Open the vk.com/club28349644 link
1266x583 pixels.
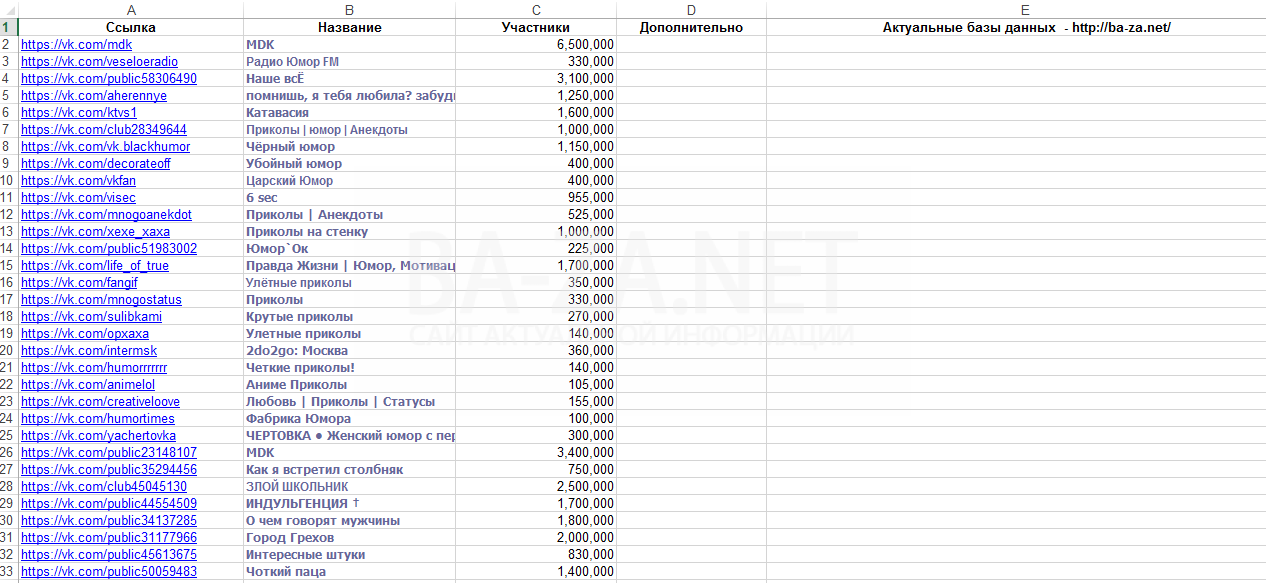tap(104, 129)
